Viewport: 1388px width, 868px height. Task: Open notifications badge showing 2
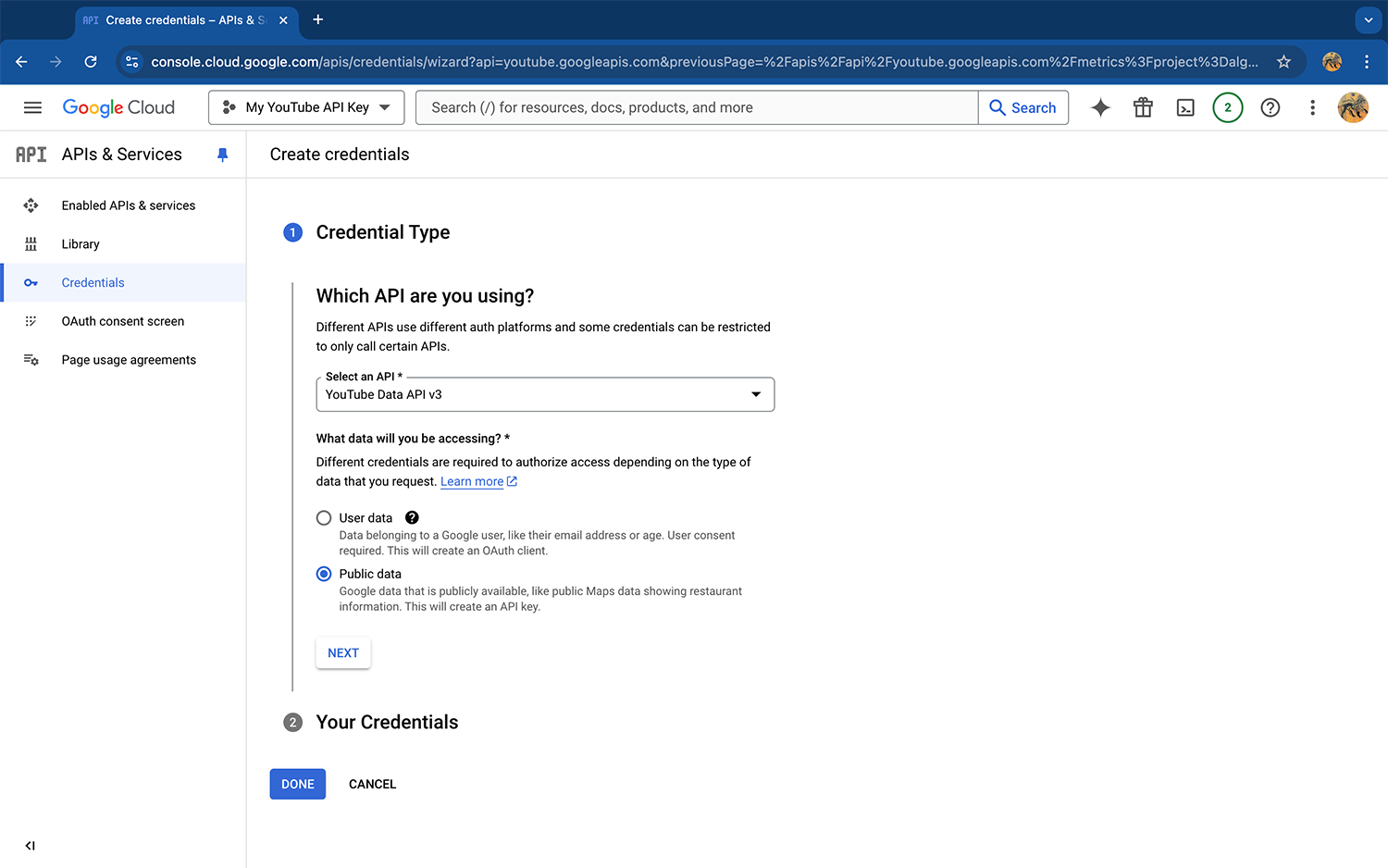click(x=1228, y=107)
